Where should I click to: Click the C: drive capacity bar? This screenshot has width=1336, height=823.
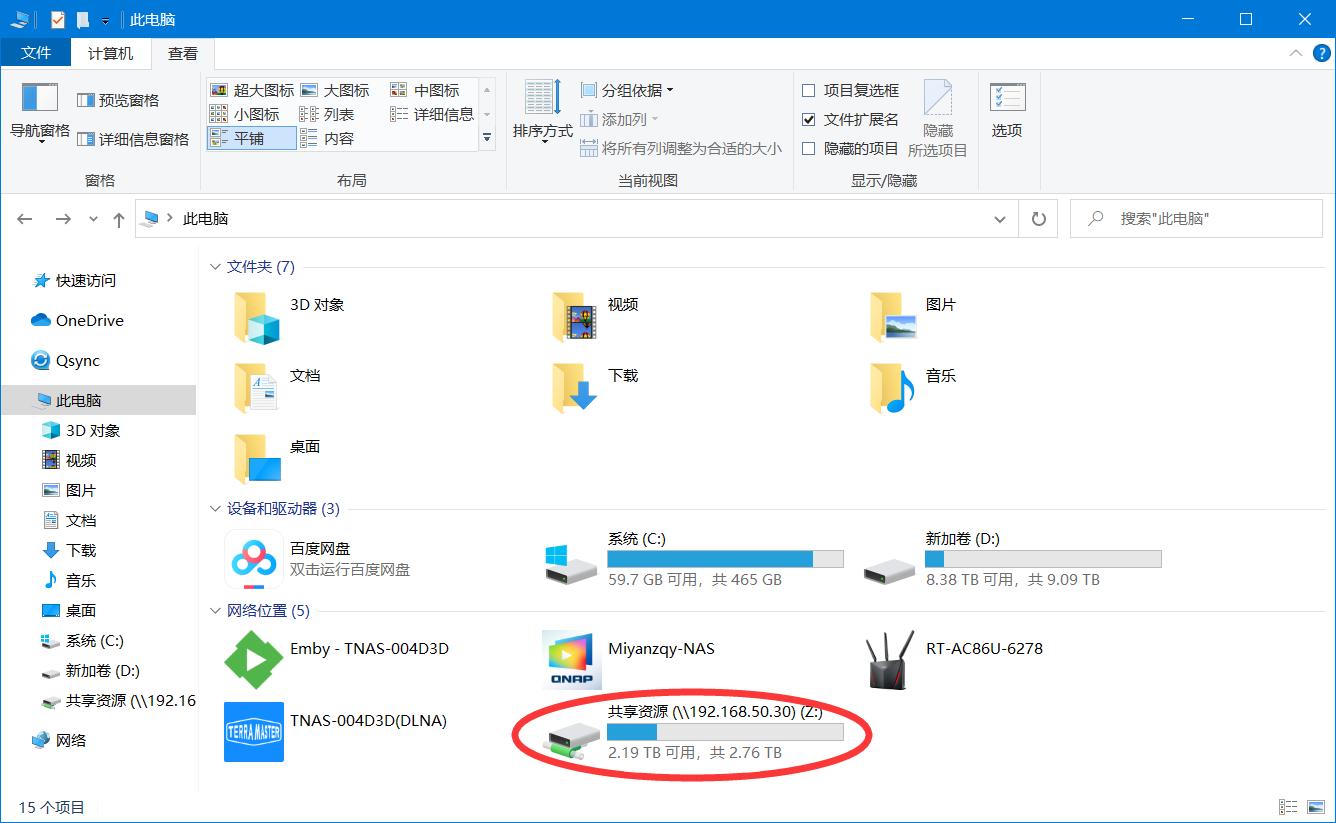[726, 559]
